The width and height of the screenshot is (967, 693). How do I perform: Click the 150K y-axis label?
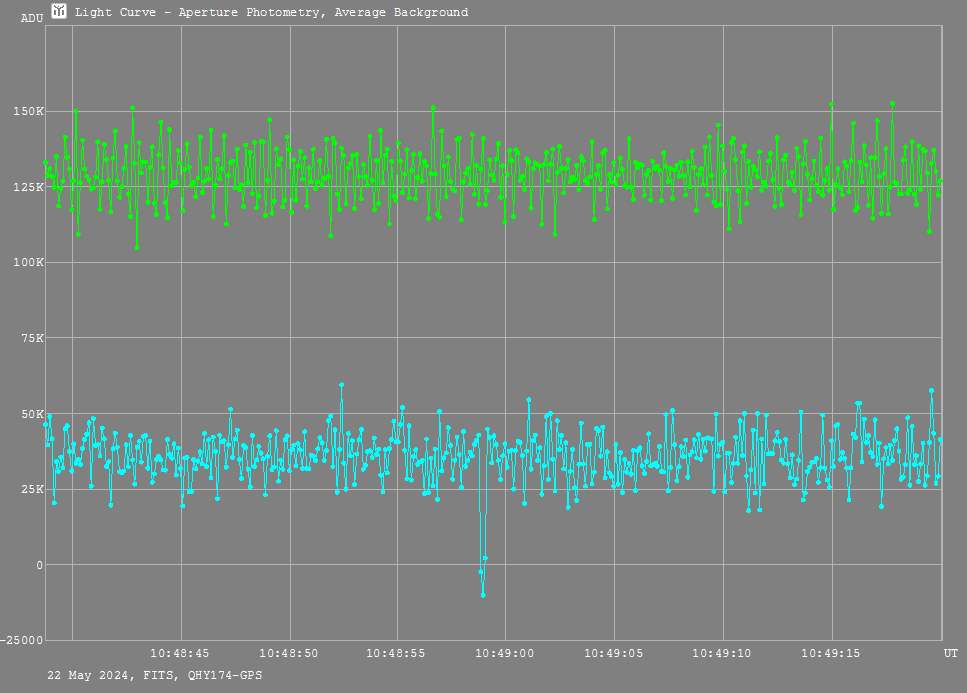coord(29,112)
